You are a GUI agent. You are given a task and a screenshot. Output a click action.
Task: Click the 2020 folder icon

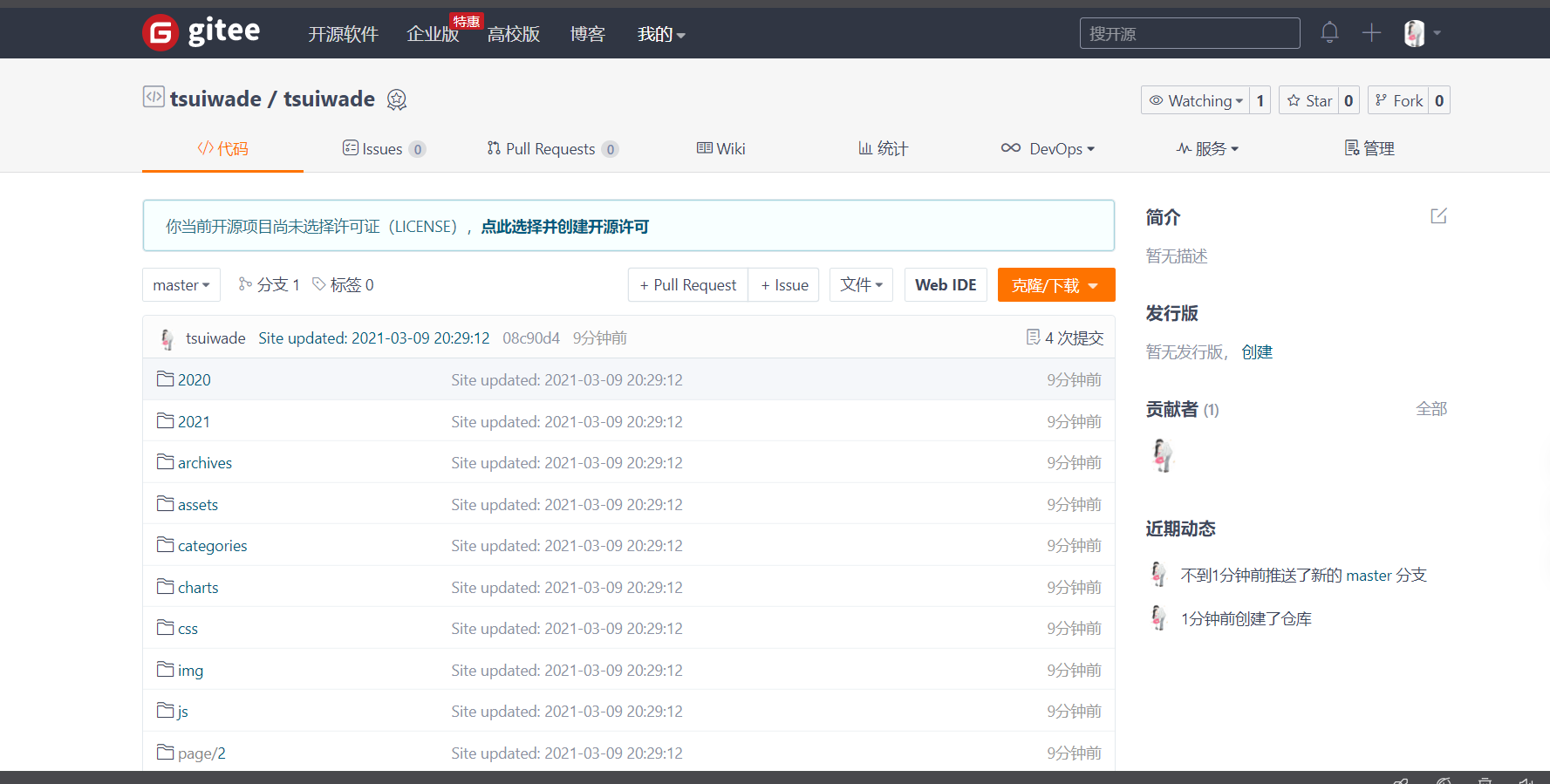(165, 378)
